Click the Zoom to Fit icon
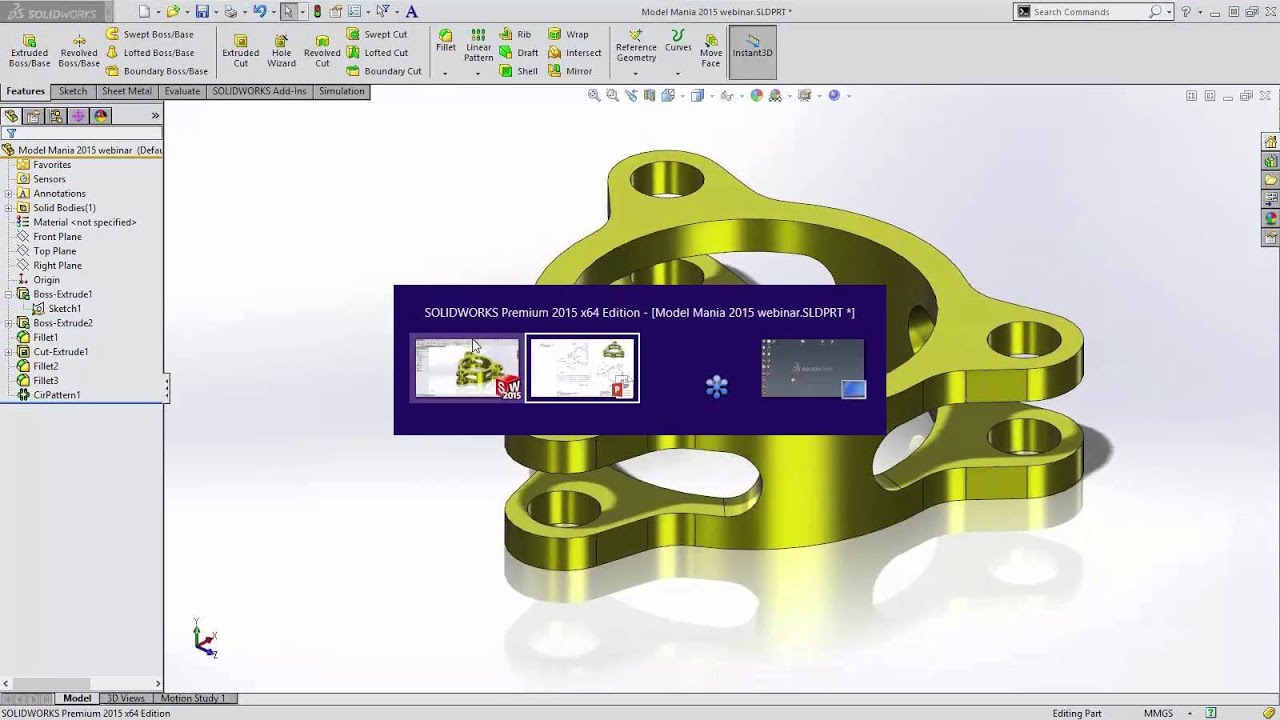This screenshot has width=1280, height=720. click(594, 95)
